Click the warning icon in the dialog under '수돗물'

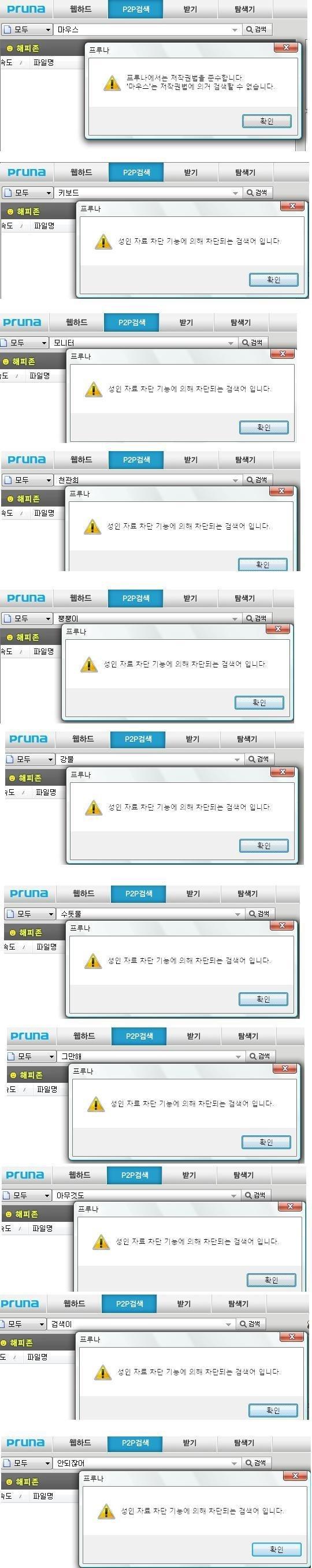[92, 961]
